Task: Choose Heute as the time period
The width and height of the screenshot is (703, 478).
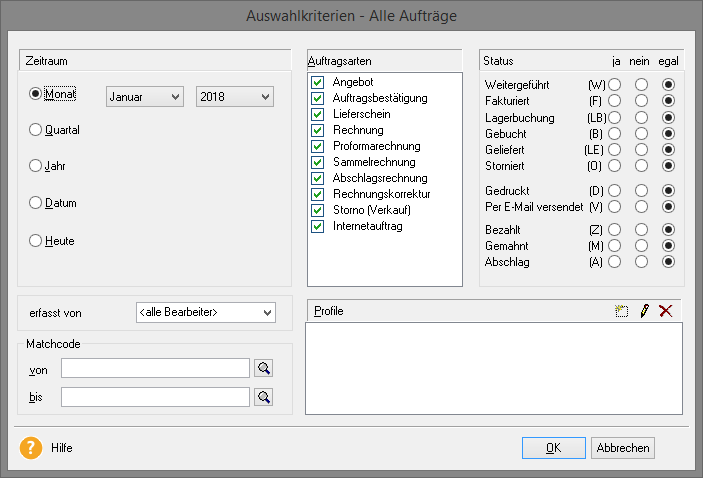Action: coord(35,240)
